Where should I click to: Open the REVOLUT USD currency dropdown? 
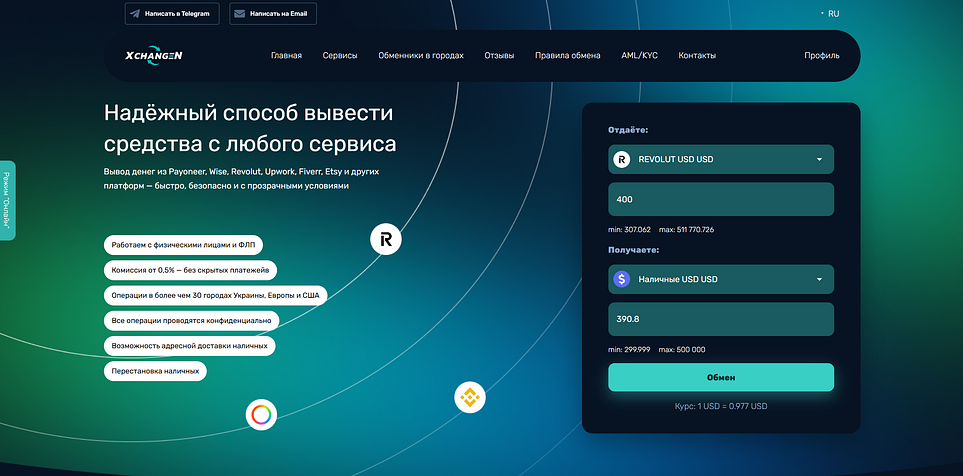coord(720,159)
